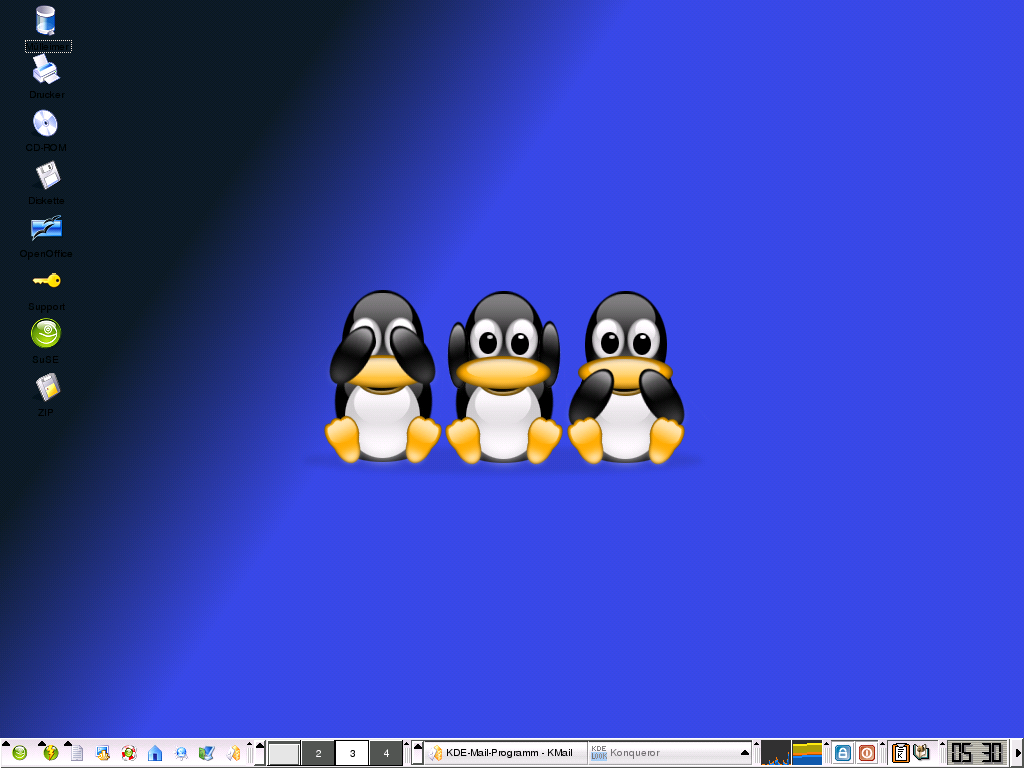Click the text document panel icon
Image resolution: width=1024 pixels, height=768 pixels.
76,753
